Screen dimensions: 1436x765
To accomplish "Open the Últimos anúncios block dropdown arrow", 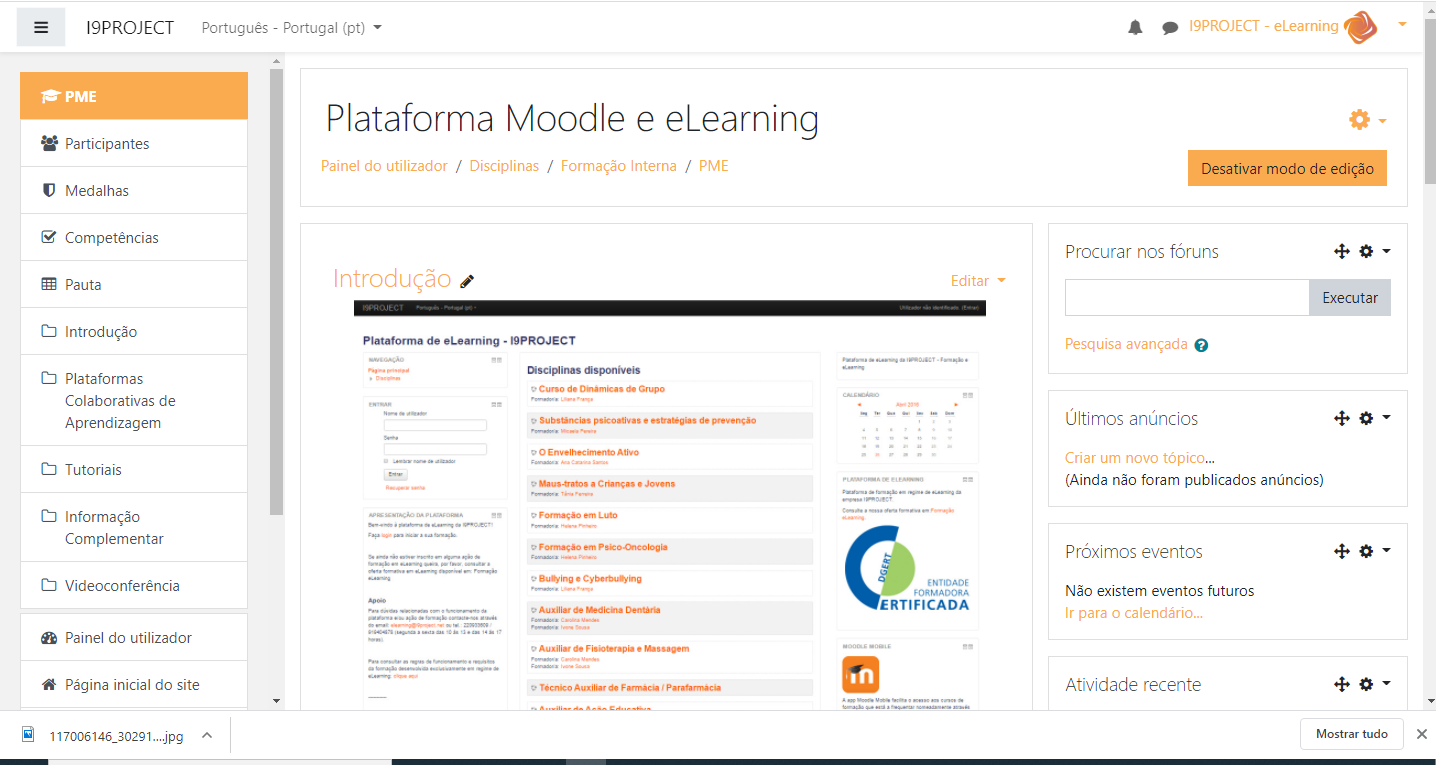I will click(x=1386, y=418).
